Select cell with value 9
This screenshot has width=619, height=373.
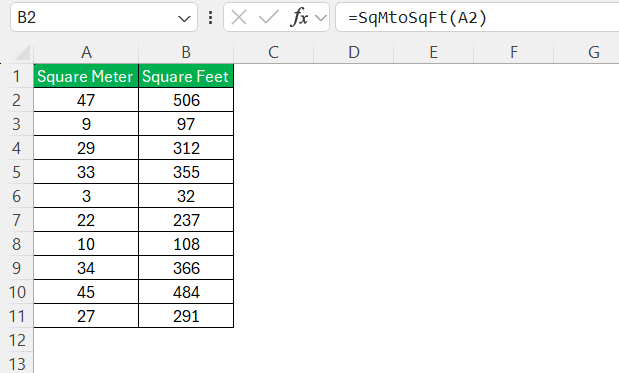pos(86,124)
